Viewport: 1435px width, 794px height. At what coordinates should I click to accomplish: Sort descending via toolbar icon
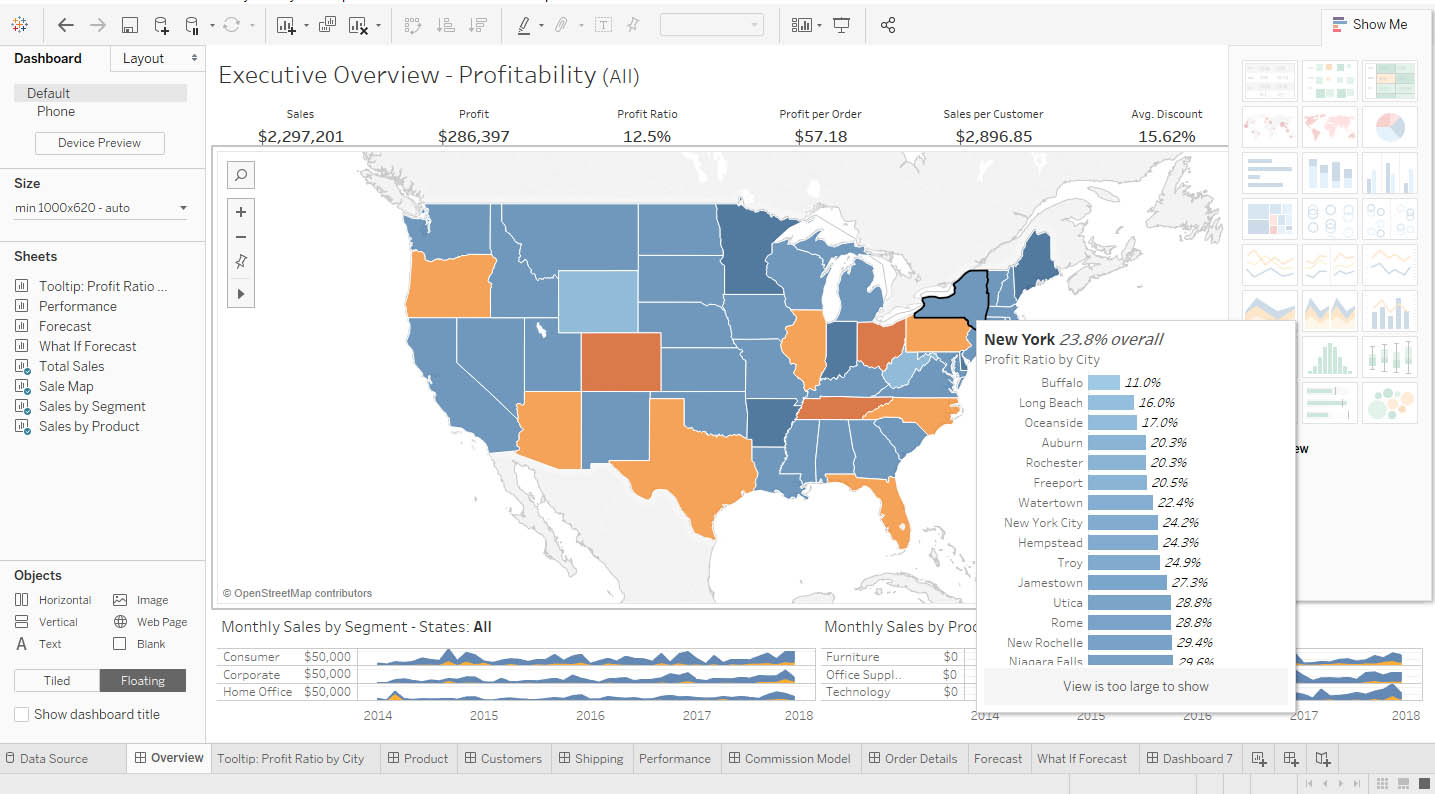click(478, 25)
